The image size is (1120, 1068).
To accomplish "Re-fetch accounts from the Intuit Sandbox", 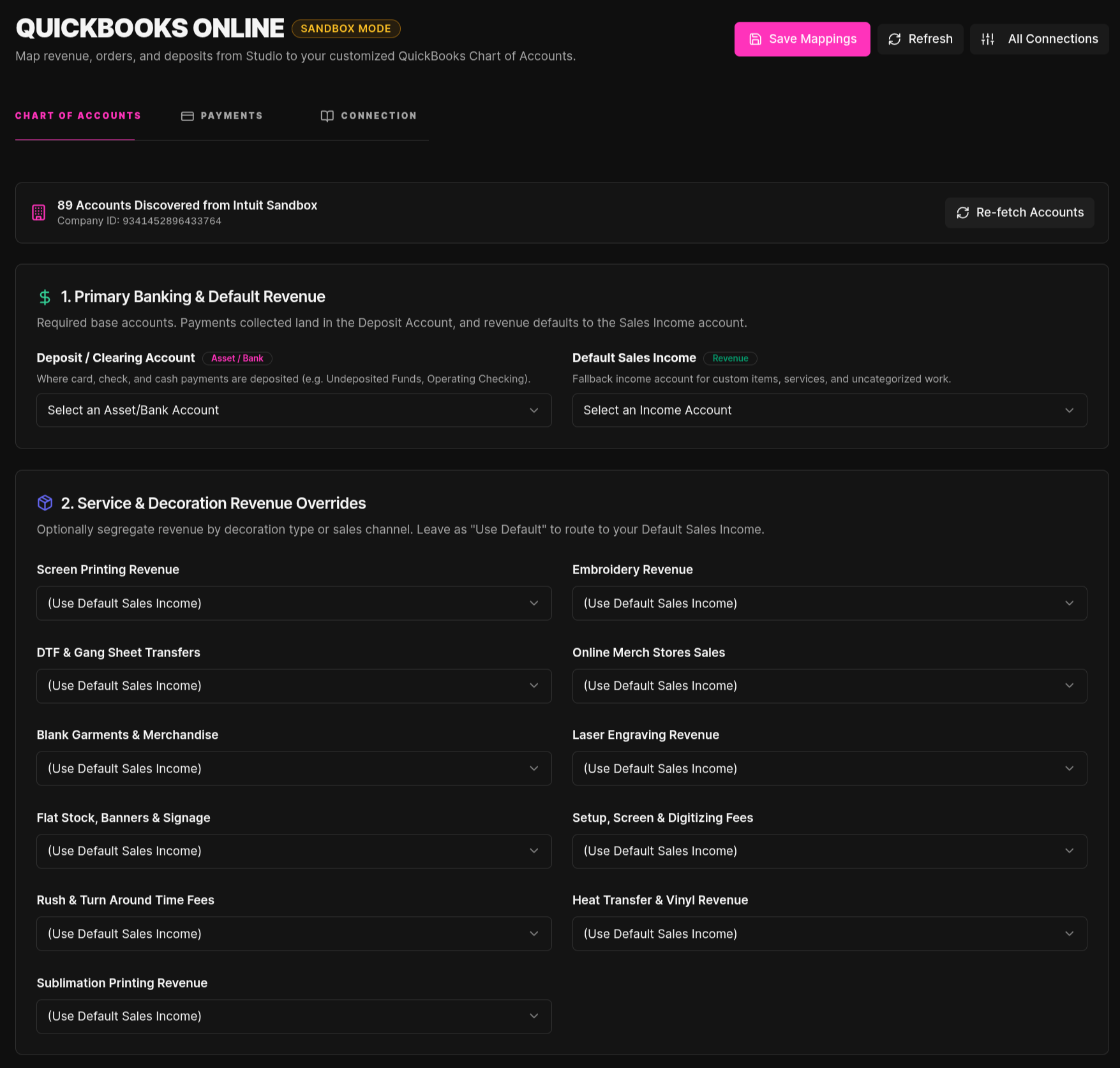I will coord(1019,212).
